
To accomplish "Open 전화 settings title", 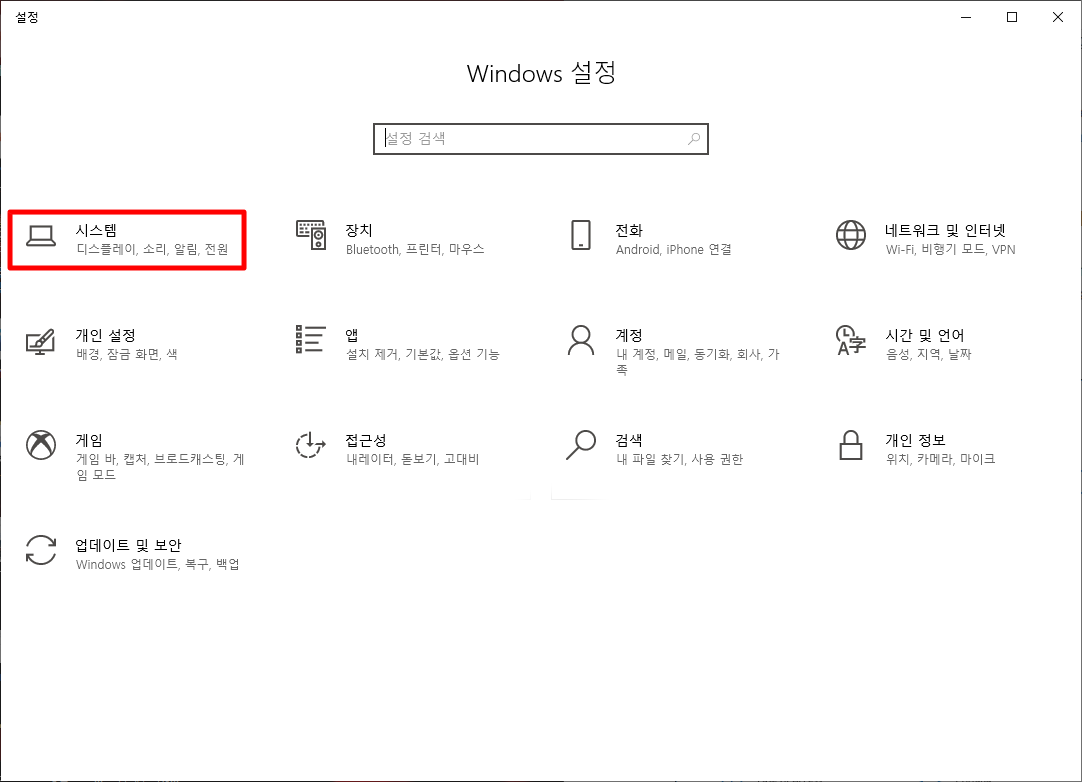I will 629,230.
